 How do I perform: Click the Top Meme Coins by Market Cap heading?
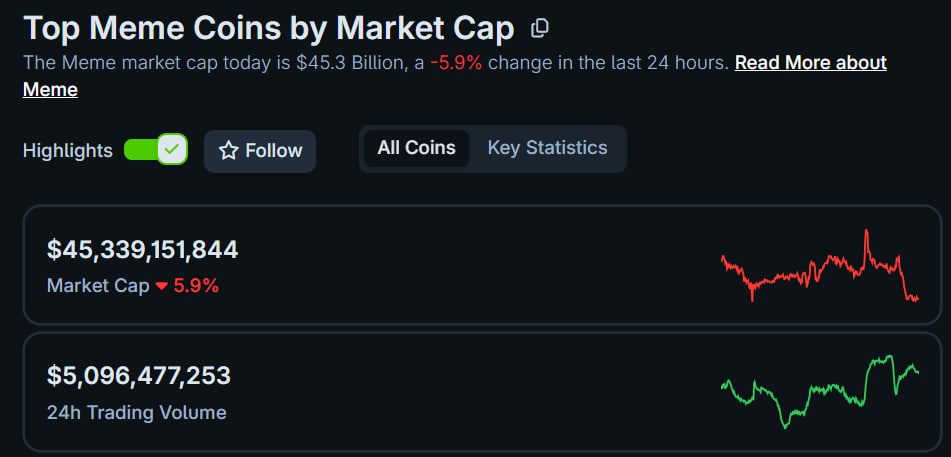tap(268, 28)
